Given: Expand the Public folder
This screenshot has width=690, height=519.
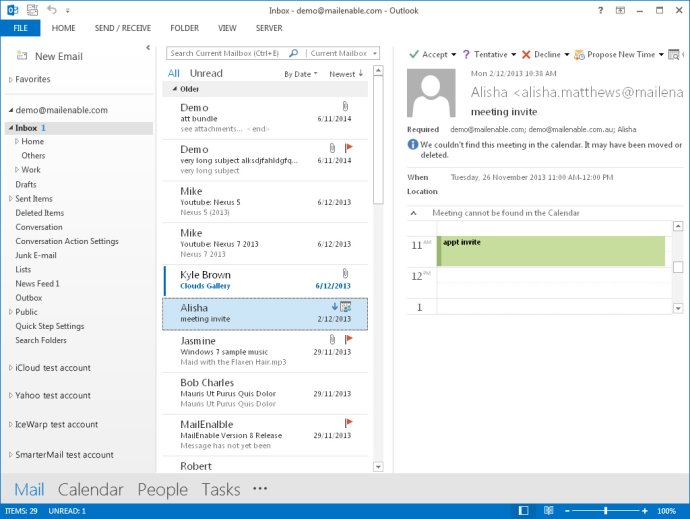Looking at the screenshot, I should point(11,312).
